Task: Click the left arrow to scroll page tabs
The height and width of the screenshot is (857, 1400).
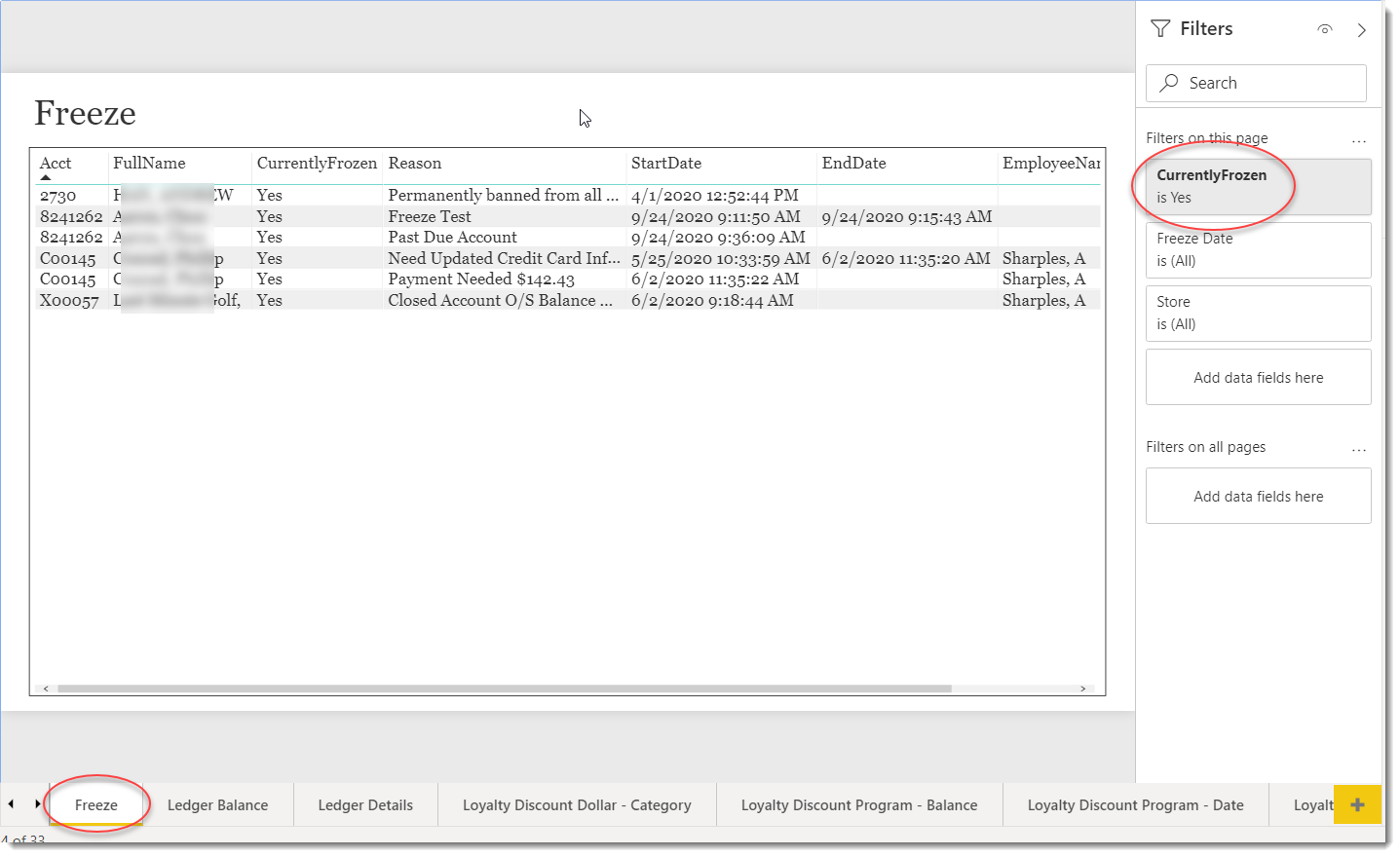Action: pyautogui.click(x=11, y=804)
